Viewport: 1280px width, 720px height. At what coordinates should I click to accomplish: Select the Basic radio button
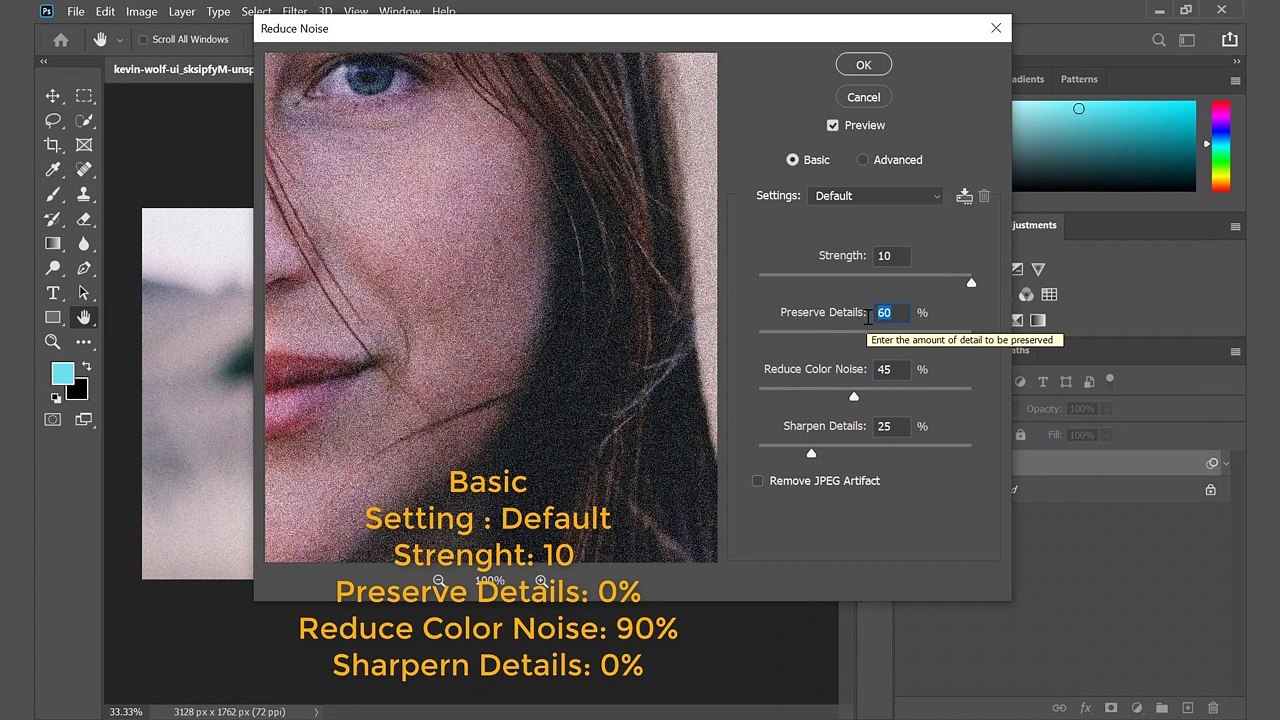pos(792,160)
